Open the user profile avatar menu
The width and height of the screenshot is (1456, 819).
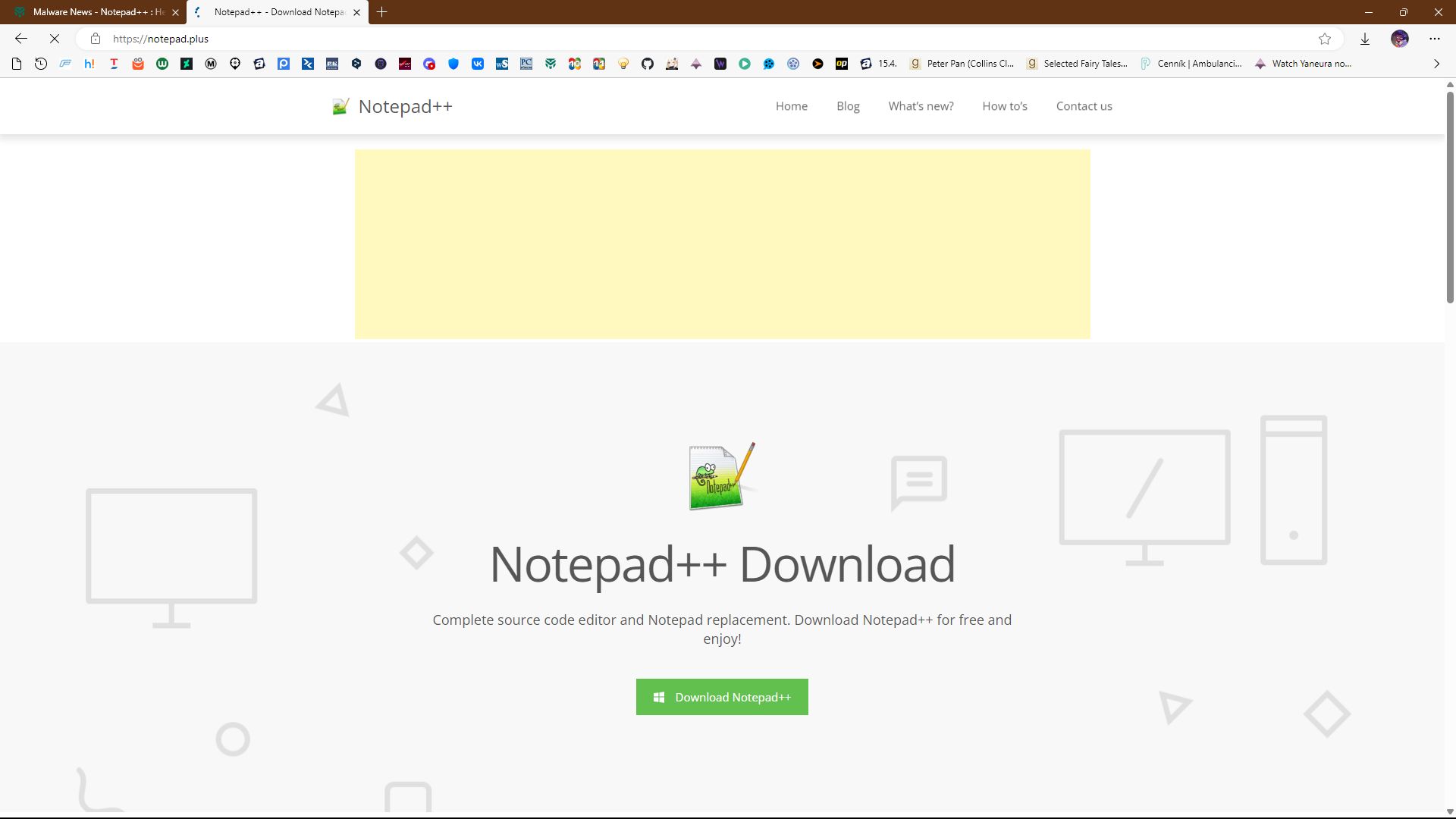(x=1400, y=39)
